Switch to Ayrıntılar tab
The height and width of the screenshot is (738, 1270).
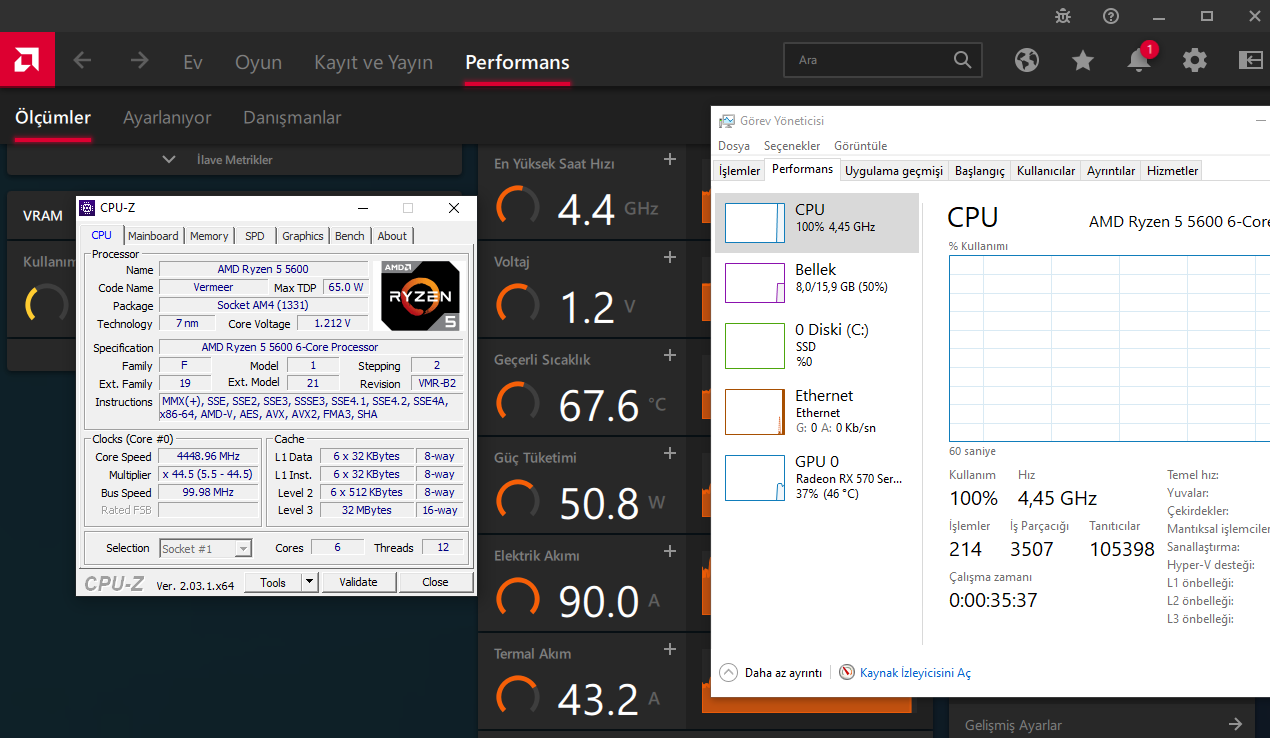point(1111,171)
